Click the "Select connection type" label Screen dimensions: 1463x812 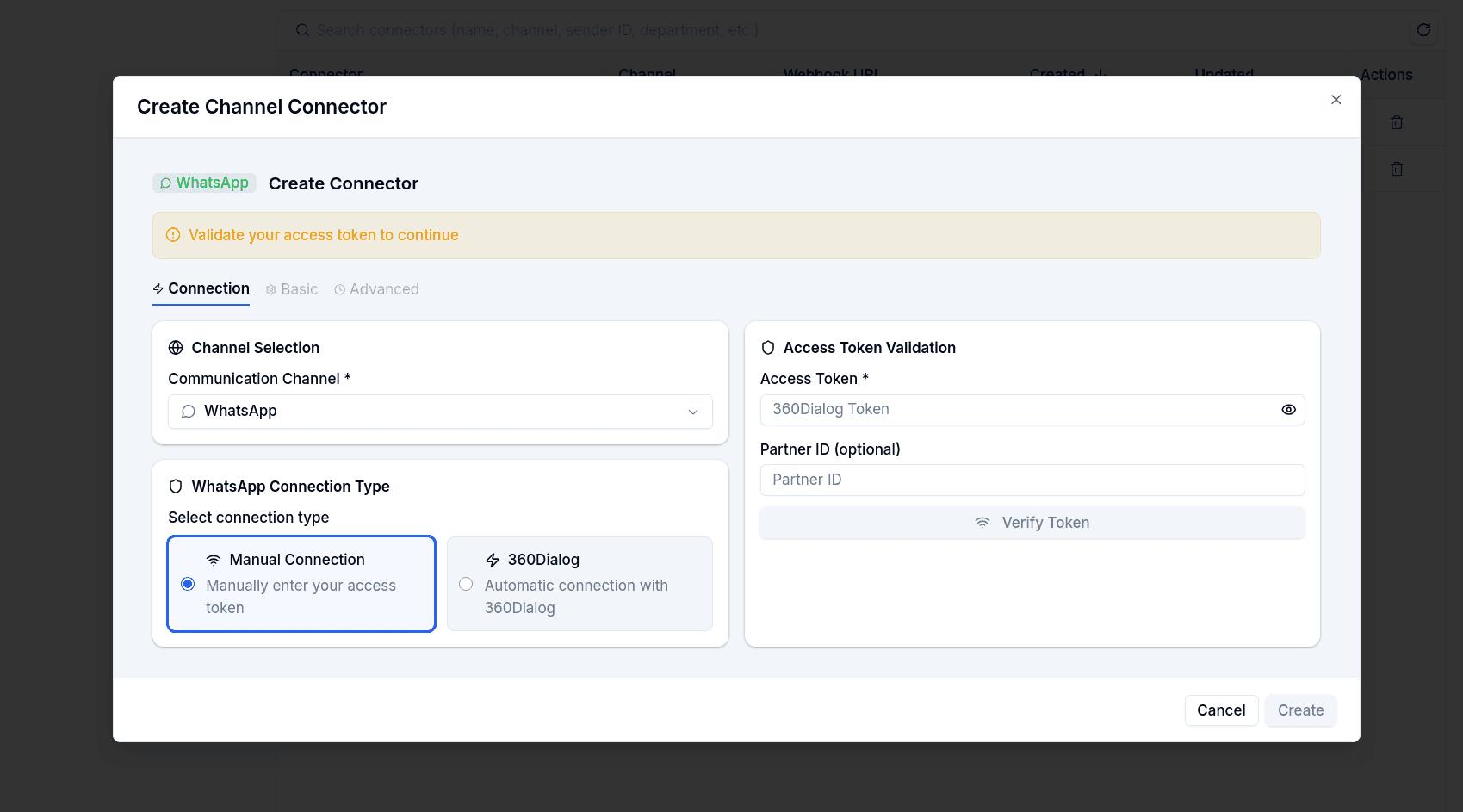pos(249,518)
